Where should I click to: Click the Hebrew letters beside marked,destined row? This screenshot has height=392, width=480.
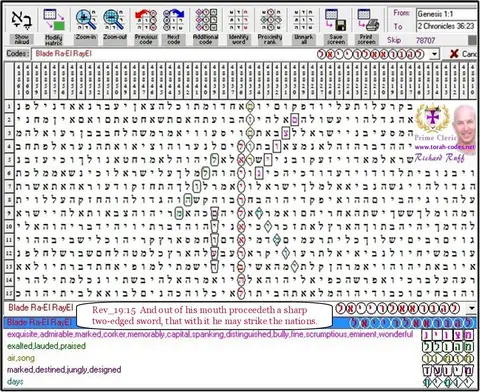point(448,370)
